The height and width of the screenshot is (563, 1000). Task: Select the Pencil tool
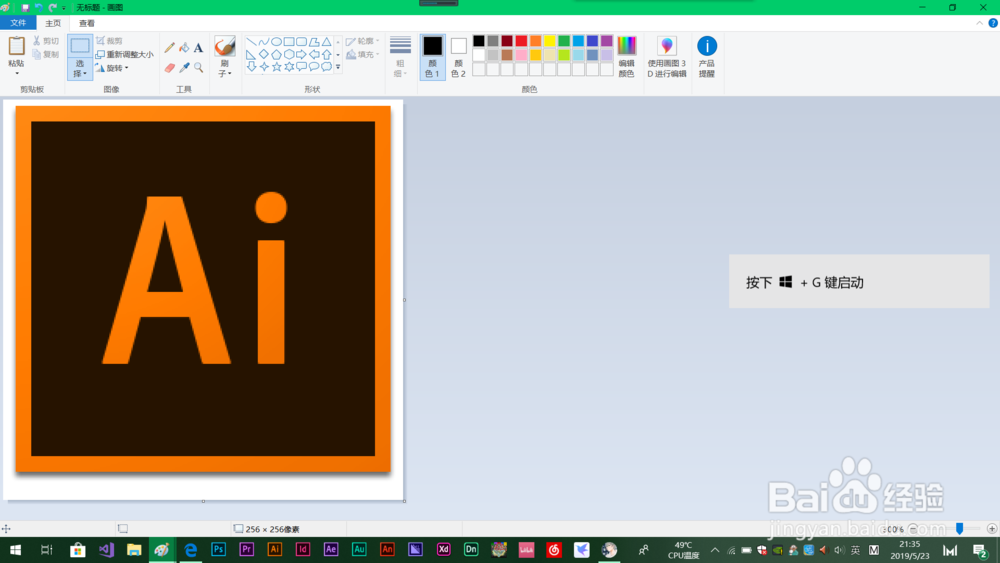(x=170, y=48)
